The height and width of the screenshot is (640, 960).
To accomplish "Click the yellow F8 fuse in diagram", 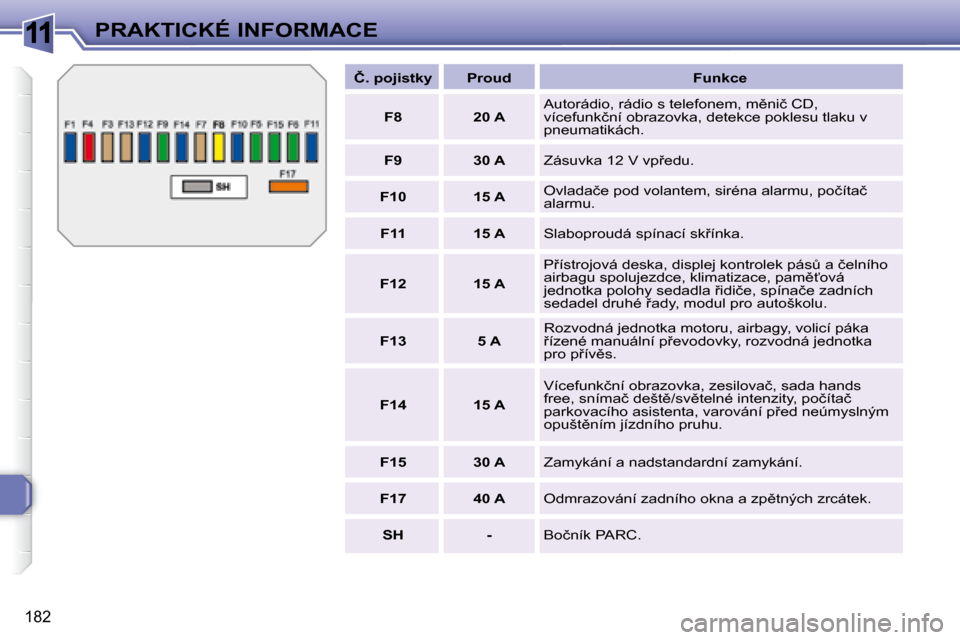I will (x=219, y=148).
